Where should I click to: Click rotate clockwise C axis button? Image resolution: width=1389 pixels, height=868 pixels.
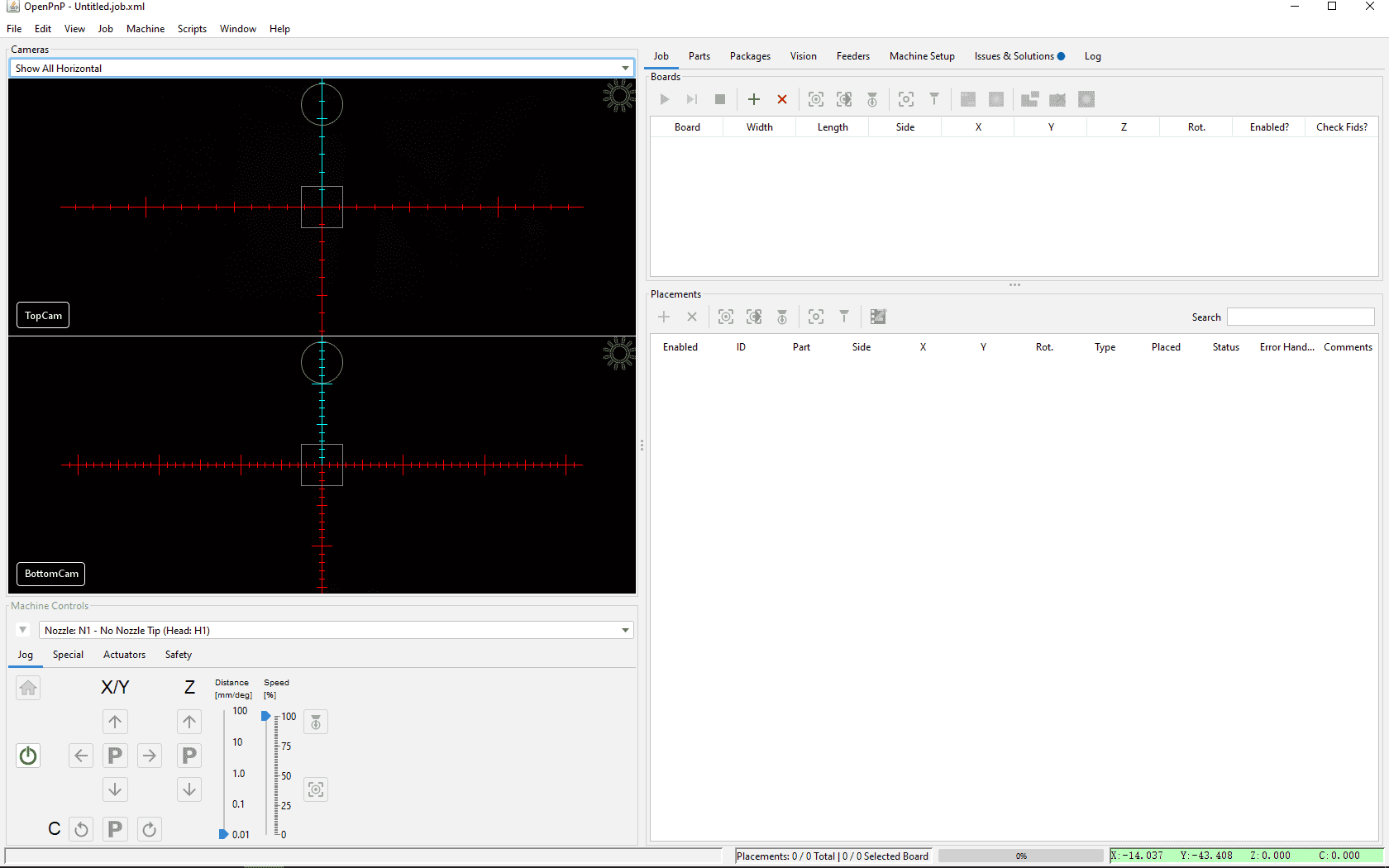(150, 829)
